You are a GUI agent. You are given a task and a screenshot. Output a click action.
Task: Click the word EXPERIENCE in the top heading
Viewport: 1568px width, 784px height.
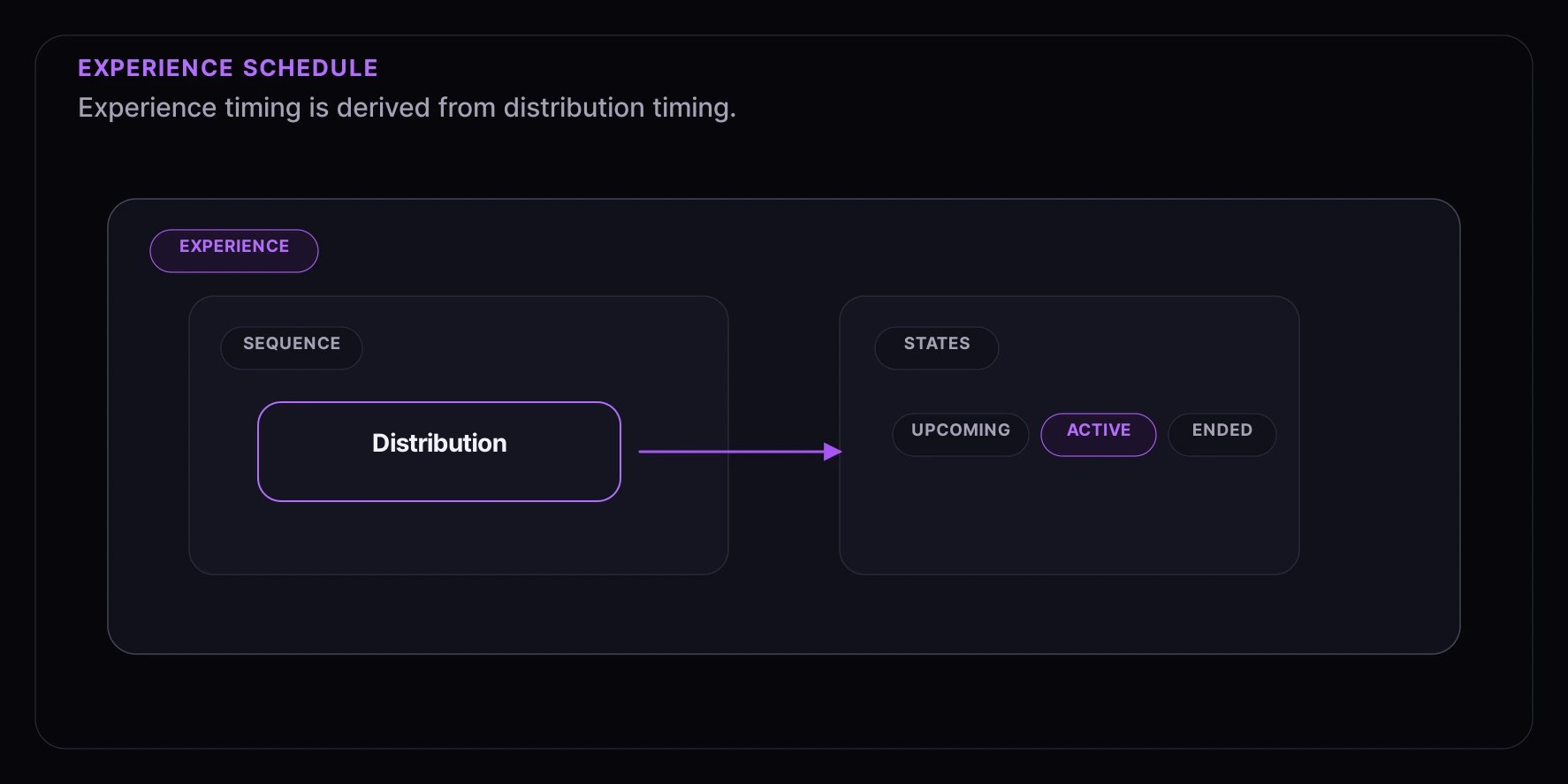coord(156,68)
